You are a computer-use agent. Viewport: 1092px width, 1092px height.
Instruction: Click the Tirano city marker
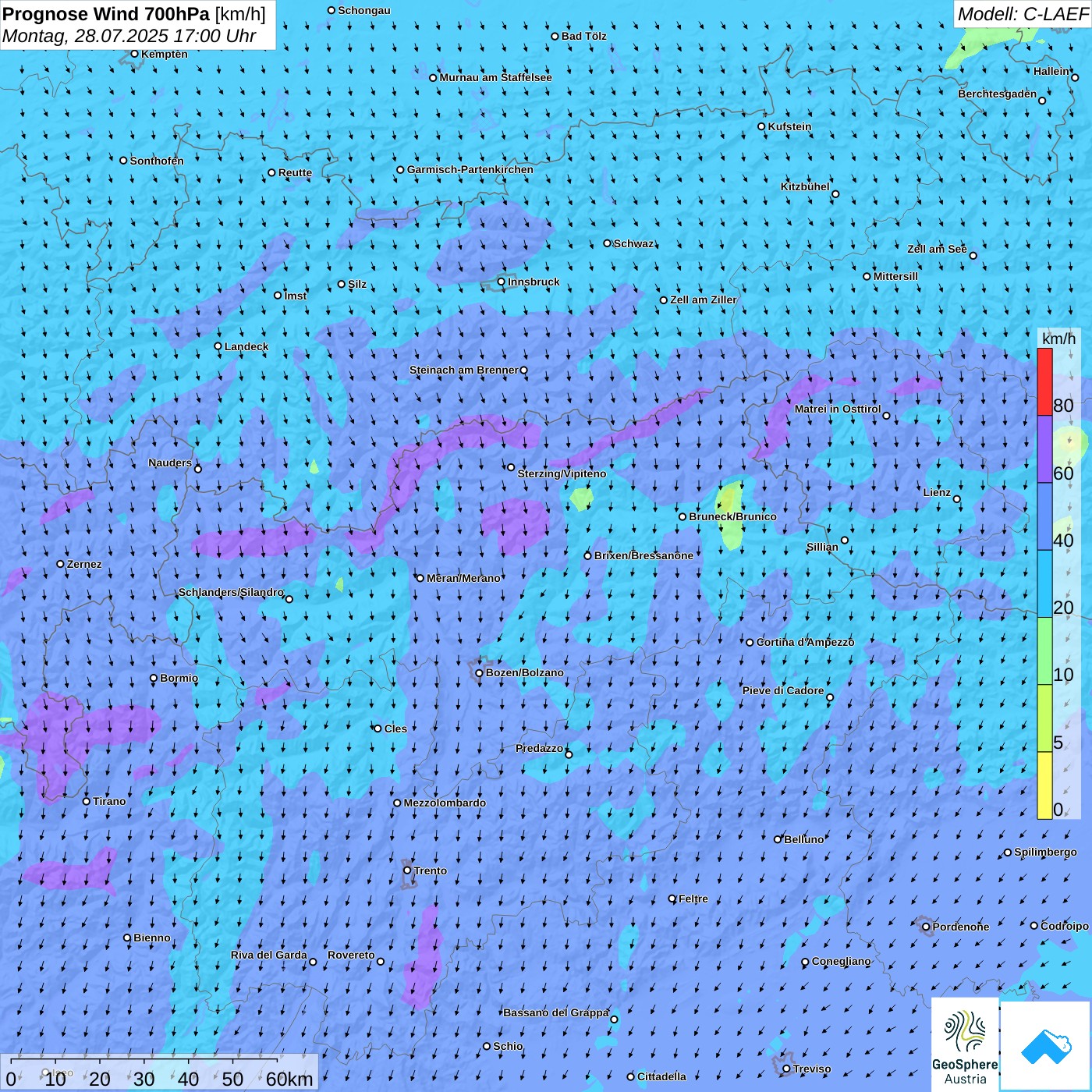point(87,801)
